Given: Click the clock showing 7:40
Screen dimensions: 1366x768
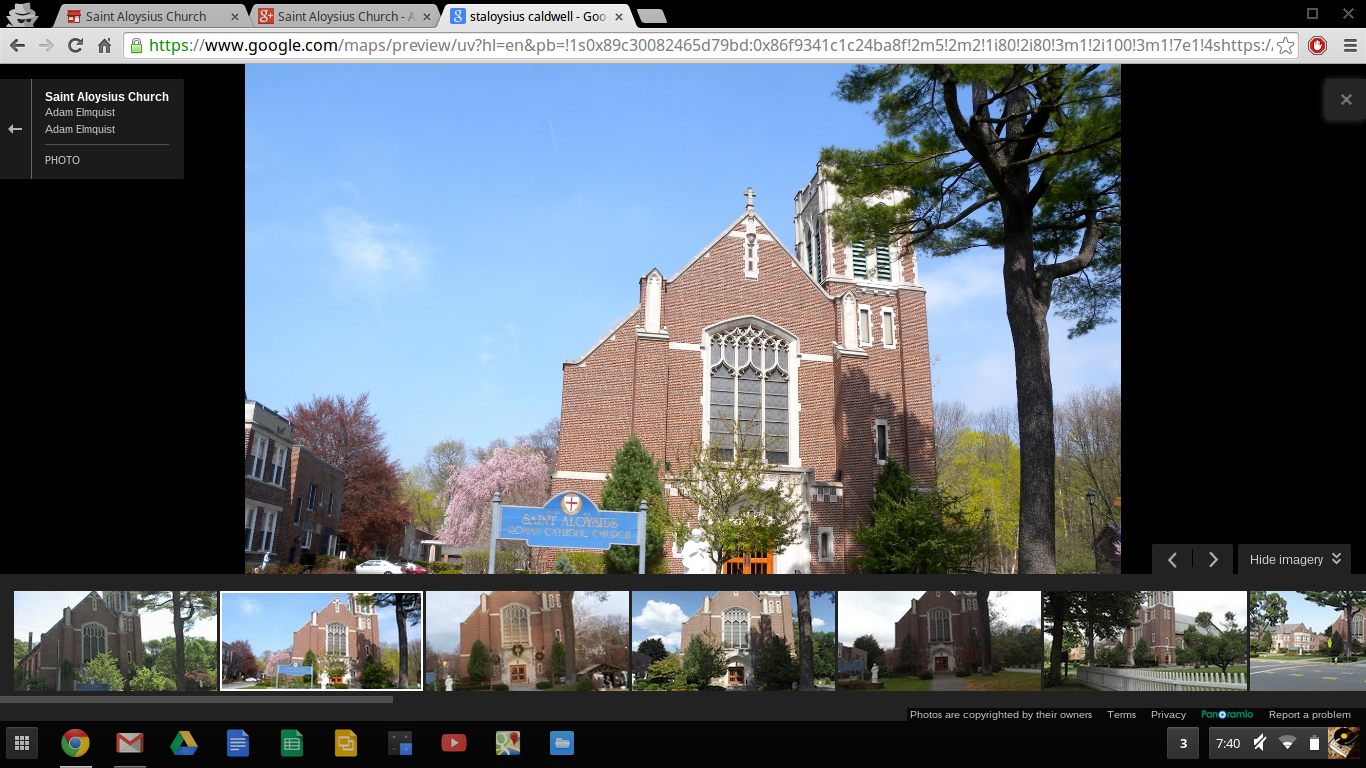Looking at the screenshot, I should click(x=1227, y=743).
